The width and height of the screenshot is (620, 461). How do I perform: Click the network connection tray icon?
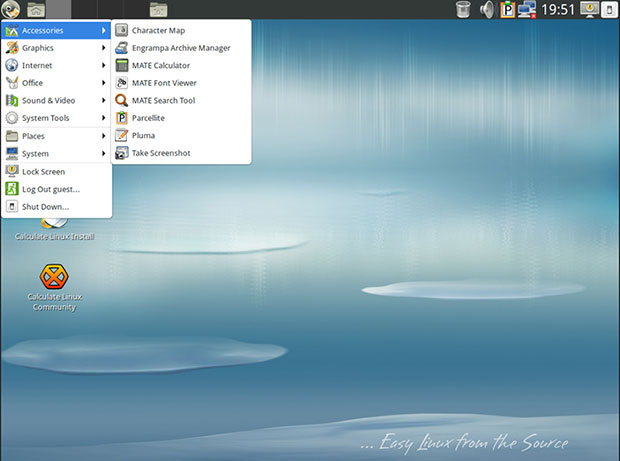coord(527,9)
